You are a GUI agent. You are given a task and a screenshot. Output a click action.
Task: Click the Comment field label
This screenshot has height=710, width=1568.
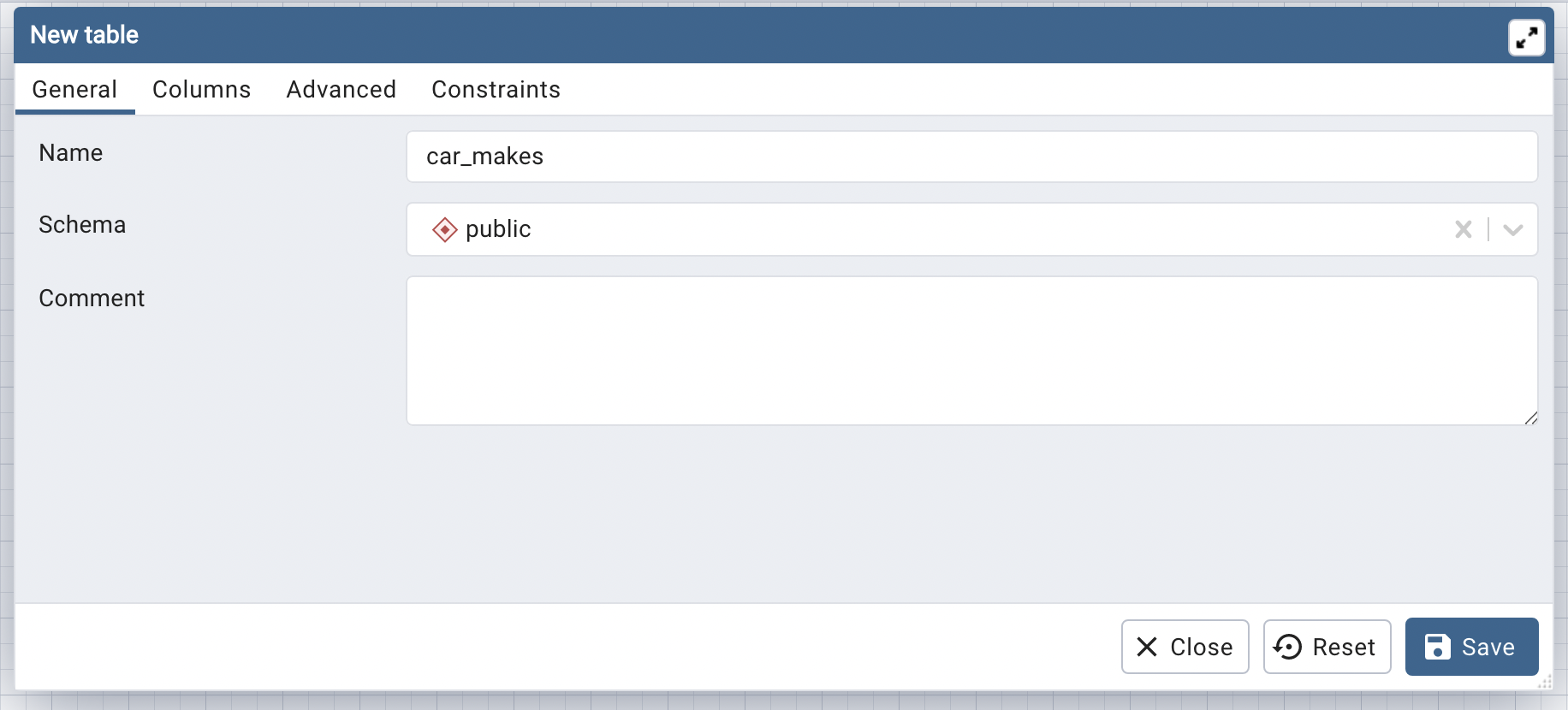coord(92,299)
